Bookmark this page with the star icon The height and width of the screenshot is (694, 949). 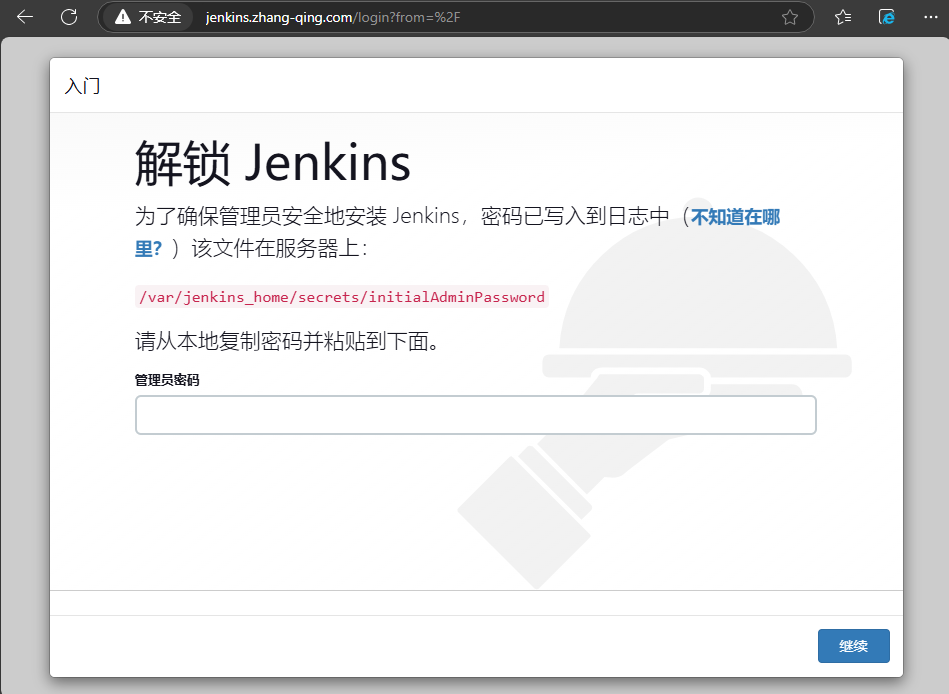(x=789, y=17)
